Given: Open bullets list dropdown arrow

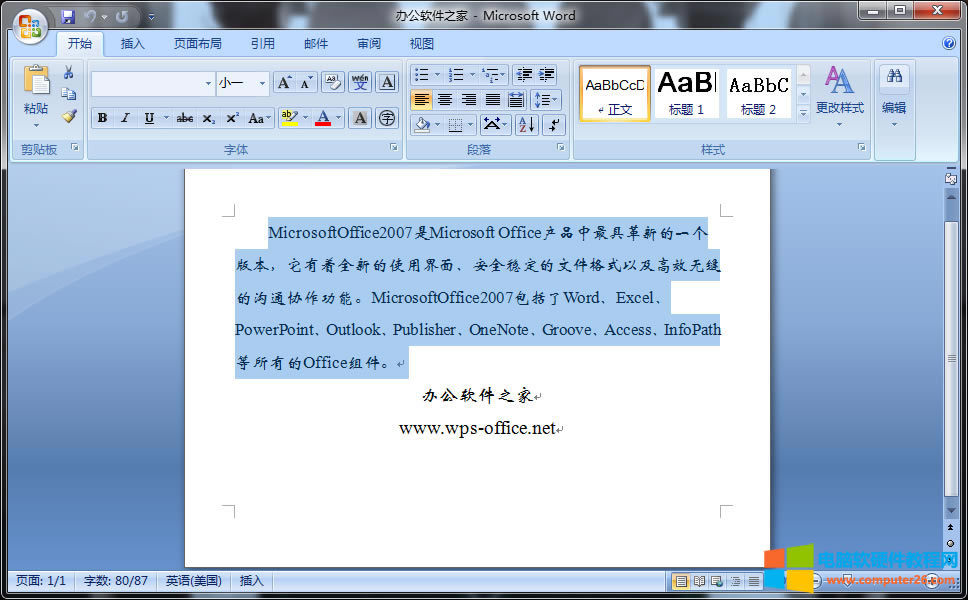Looking at the screenshot, I should click(438, 75).
